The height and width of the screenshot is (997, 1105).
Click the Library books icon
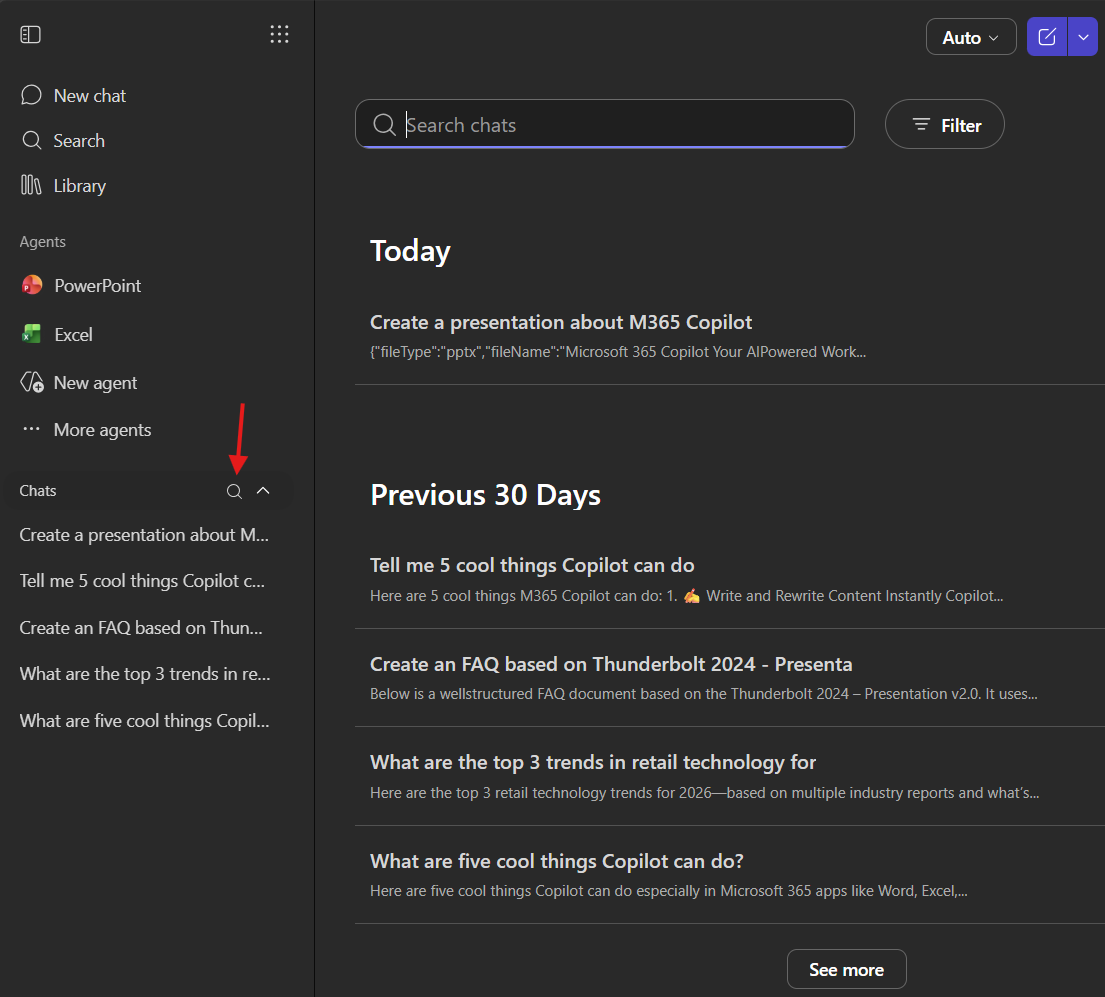click(x=31, y=185)
